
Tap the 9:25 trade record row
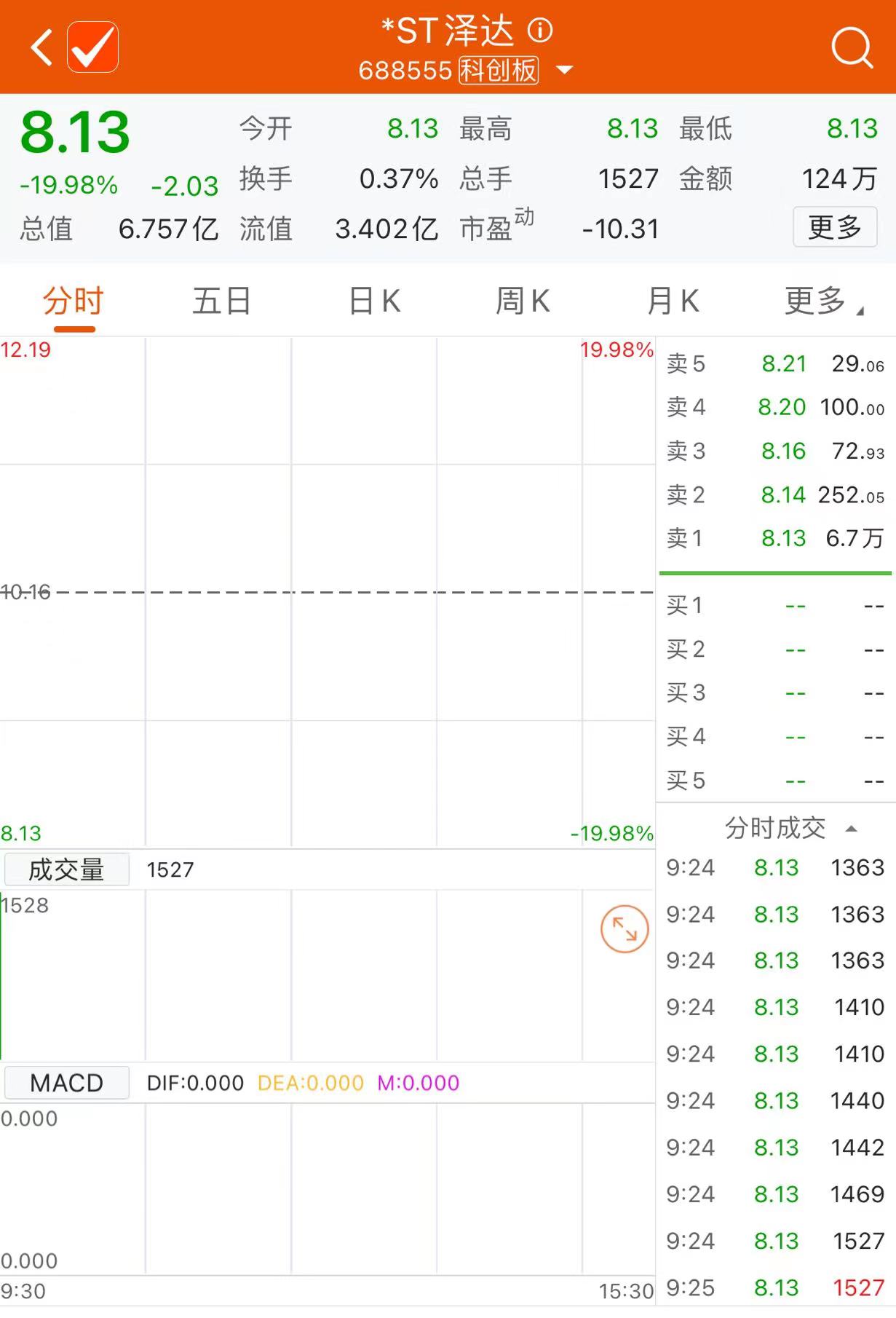775,1287
